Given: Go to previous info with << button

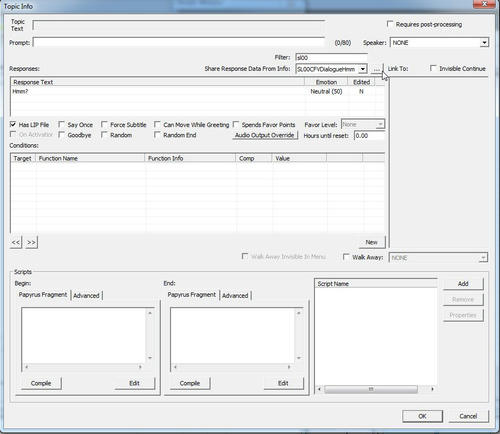Looking at the screenshot, I should pyautogui.click(x=16, y=242).
